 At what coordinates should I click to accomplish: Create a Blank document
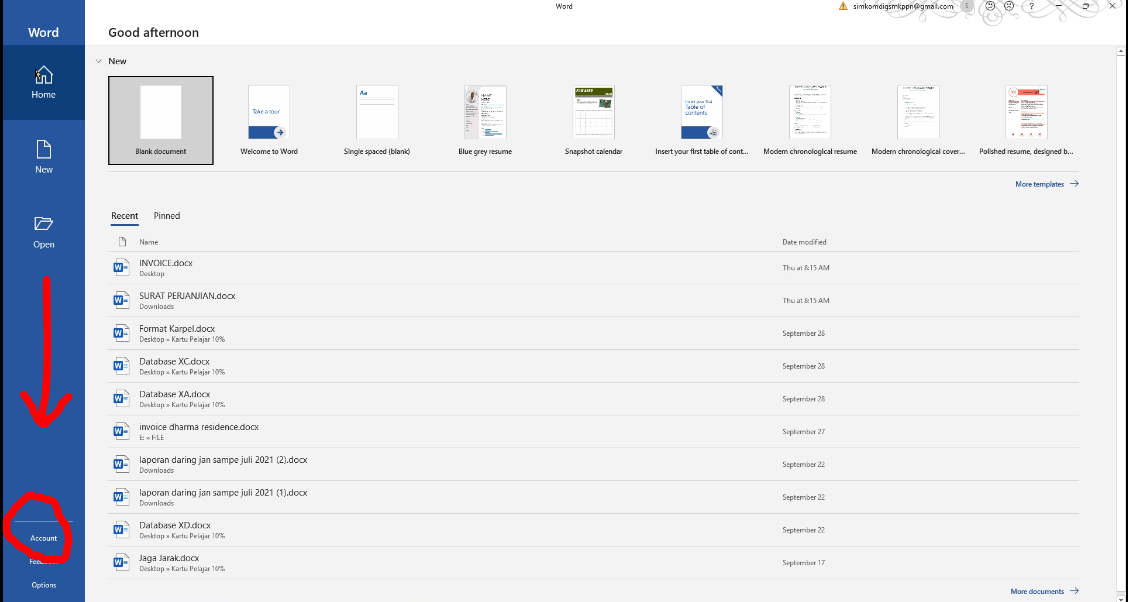pos(160,120)
